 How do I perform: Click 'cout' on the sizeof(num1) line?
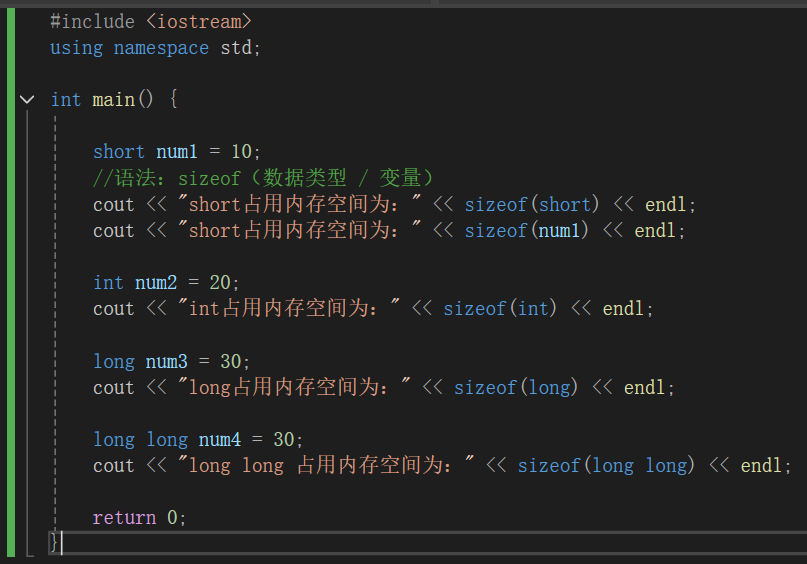[x=114, y=231]
